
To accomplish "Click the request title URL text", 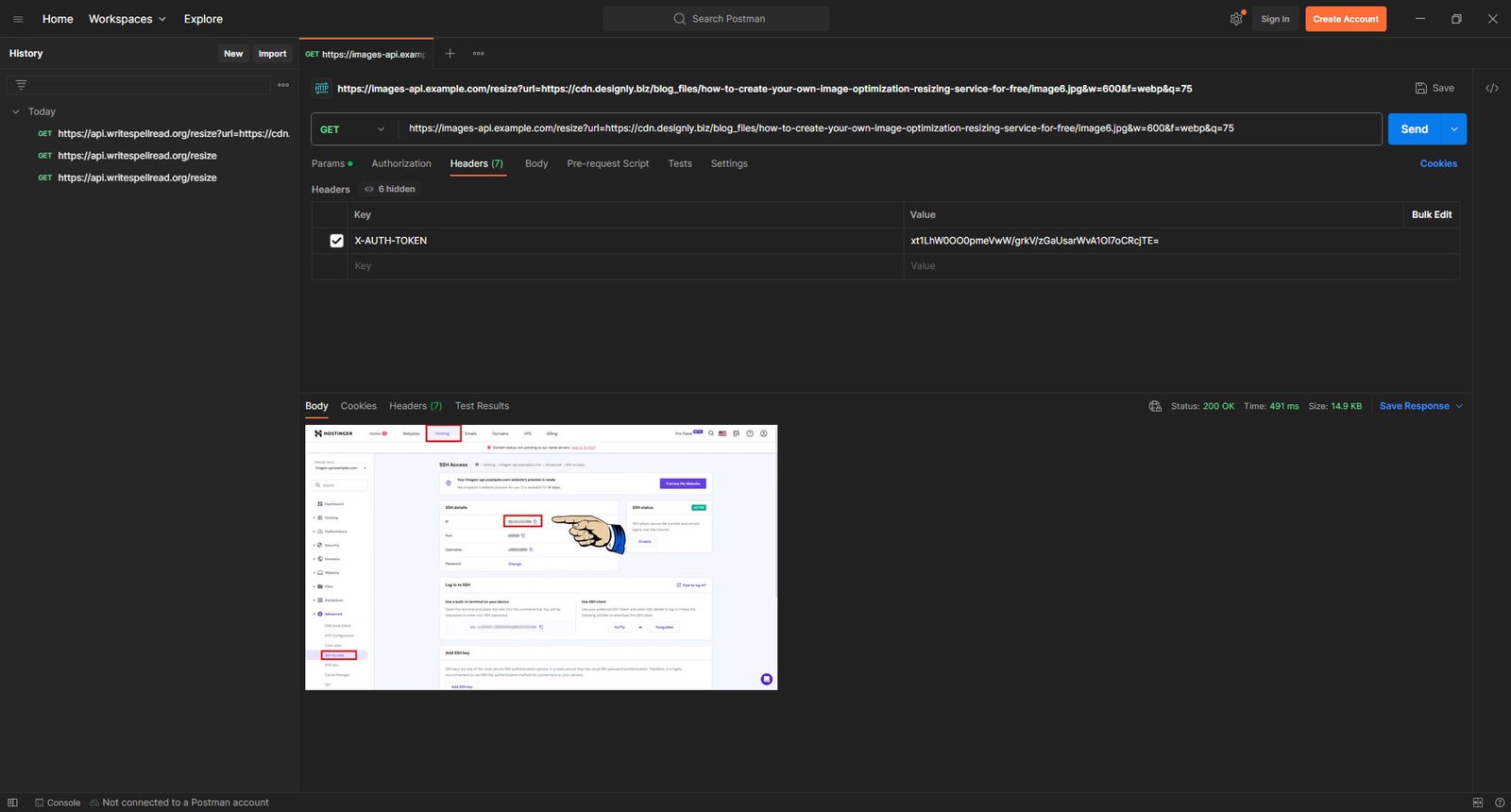I will pyautogui.click(x=764, y=89).
